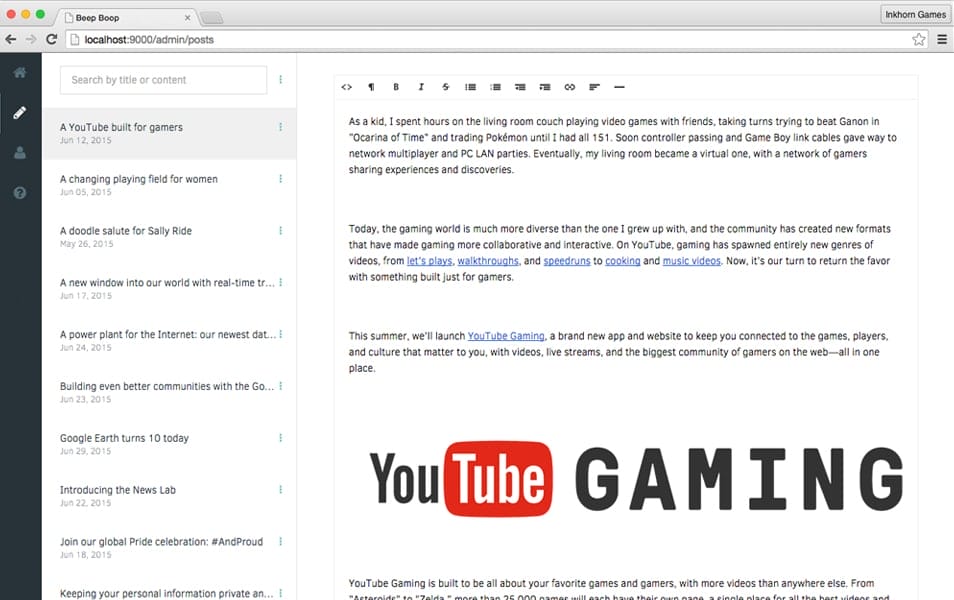The height and width of the screenshot is (600, 954).
Task: Expand options for 'Google Earth turns 10 today'
Action: (x=280, y=438)
